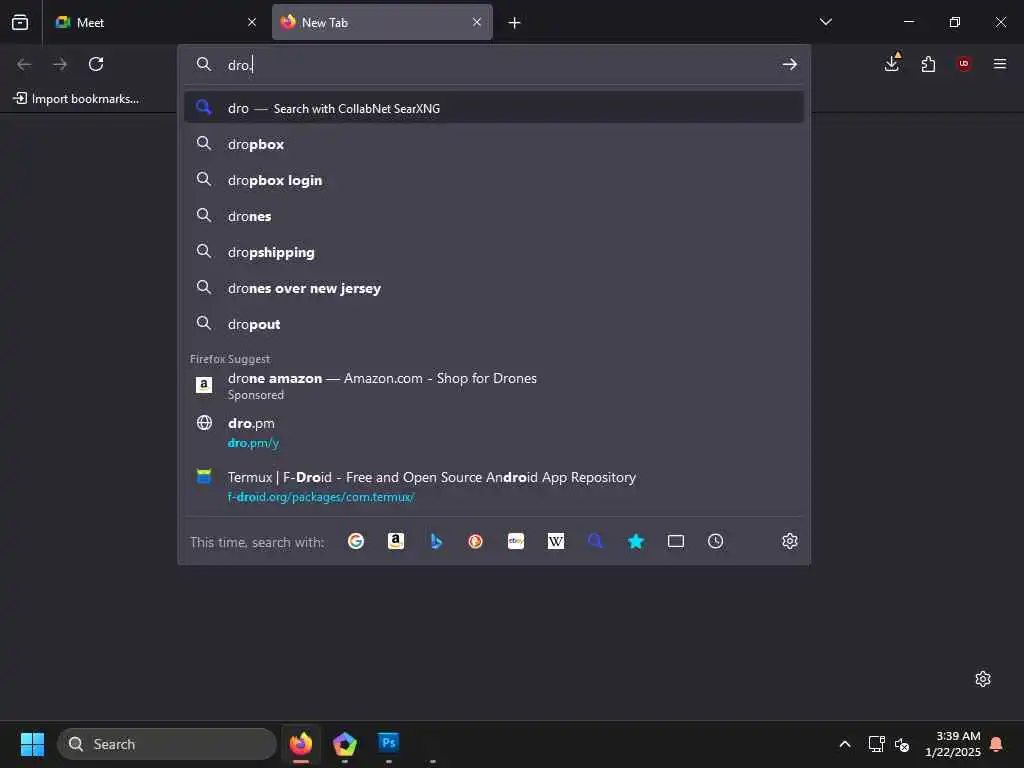Open the Extensions puzzle icon
Screen dimensions: 1024x768
coord(928,64)
